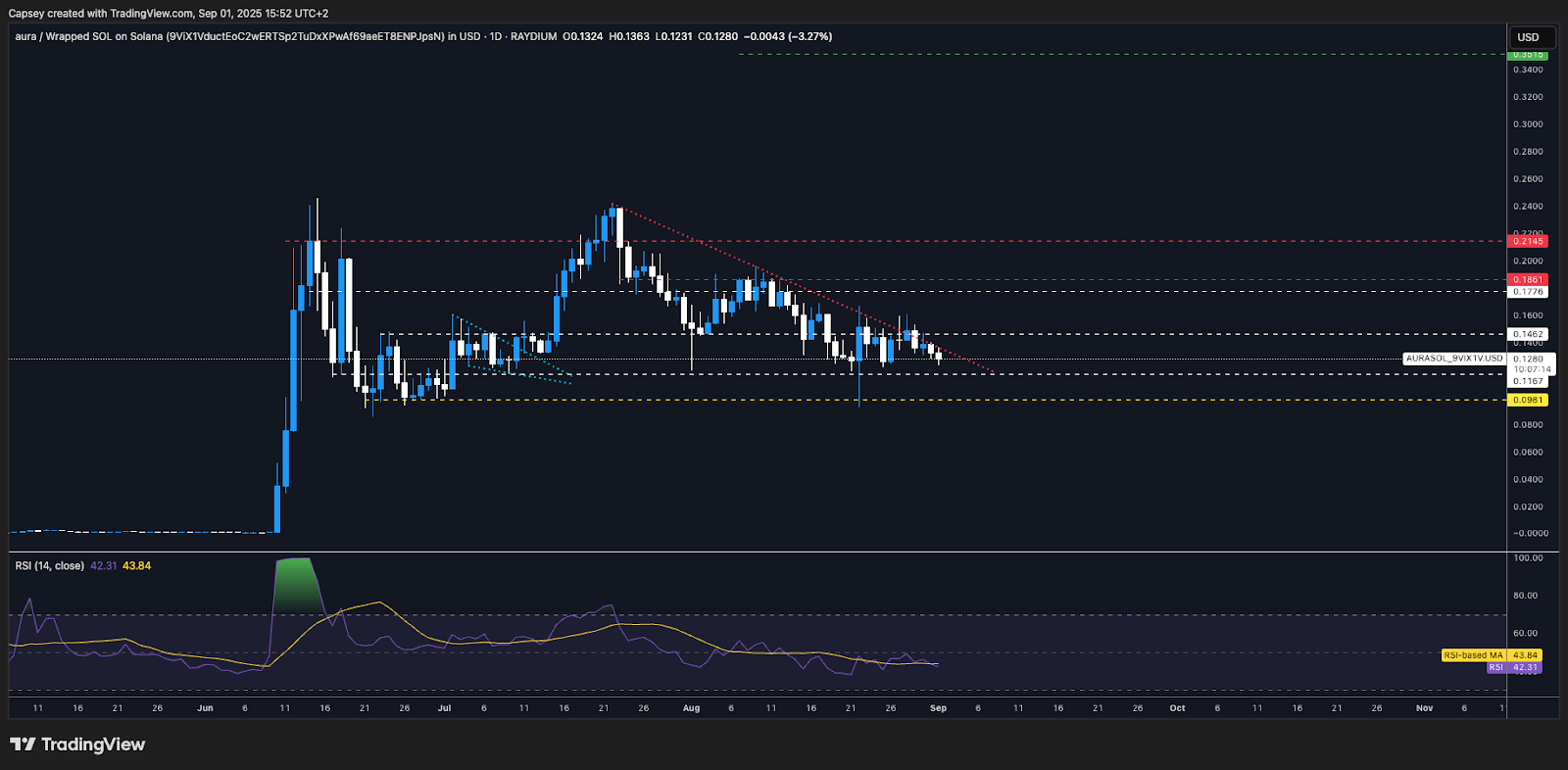Select the Aug marker on date axis
1568x770 pixels.
coord(691,708)
